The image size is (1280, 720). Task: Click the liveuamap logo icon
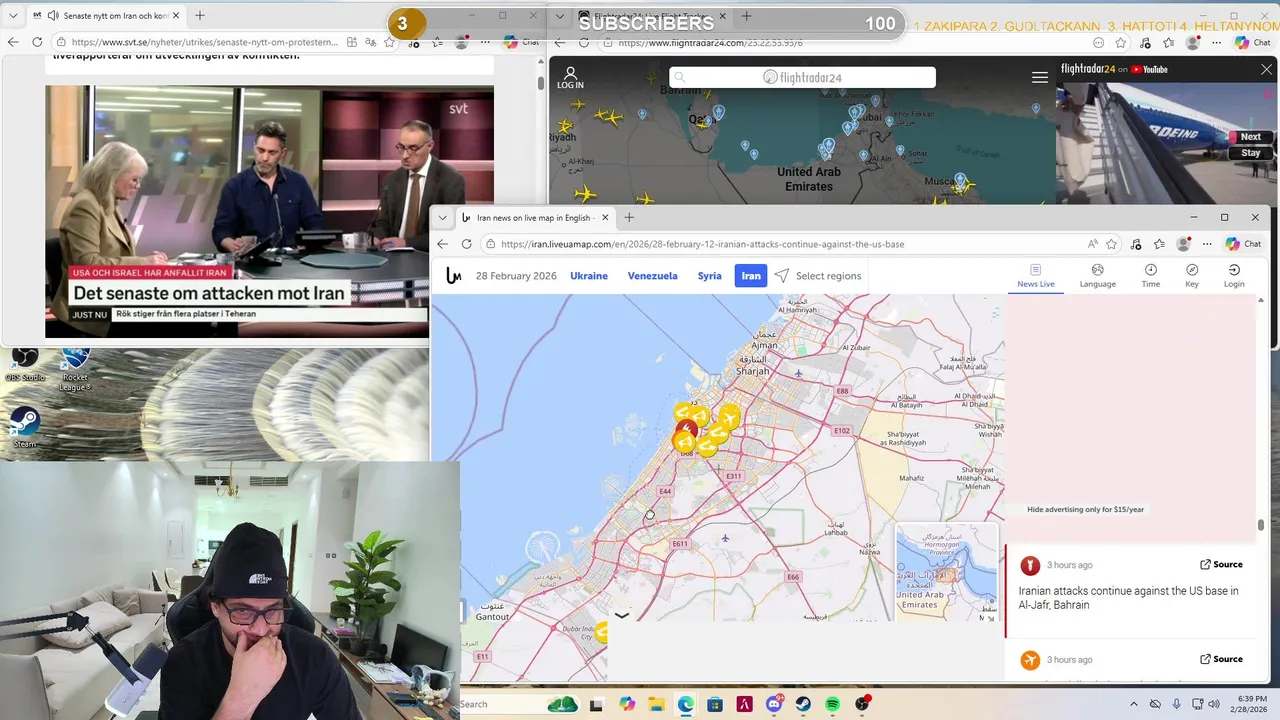453,276
